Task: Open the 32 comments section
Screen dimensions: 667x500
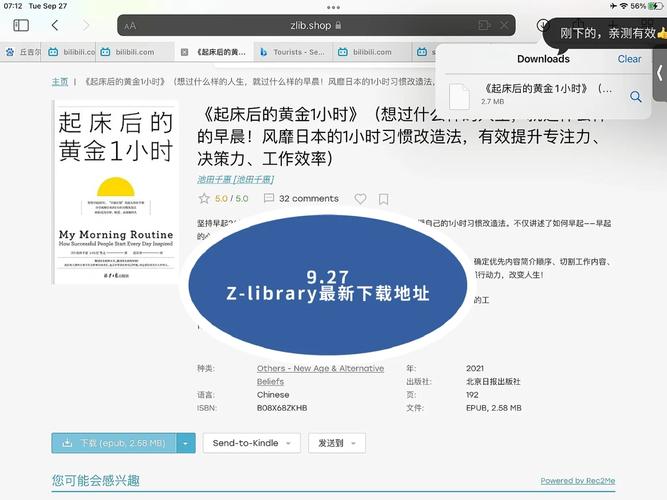Action: (x=302, y=199)
